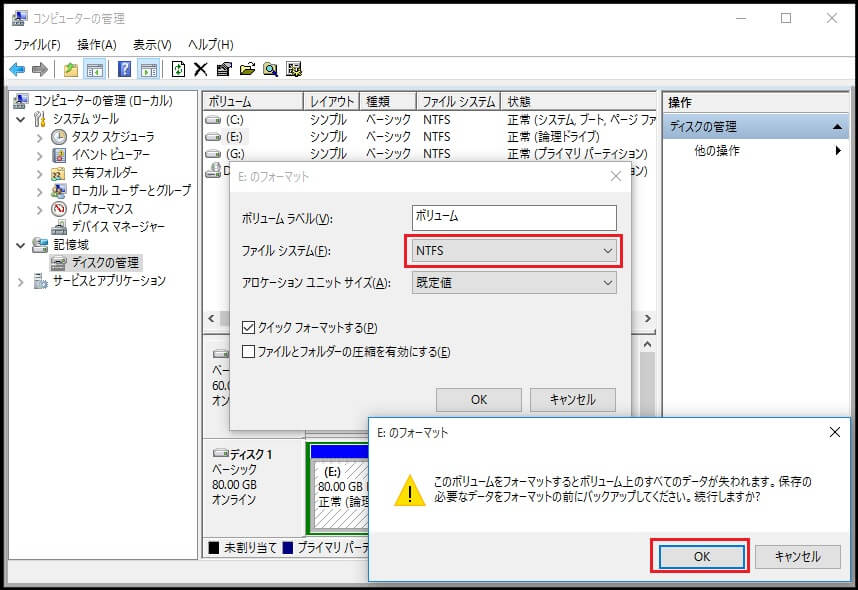The image size is (858, 590).
Task: Expand the ローカル ユーザーとグループ node
Action: tap(39, 192)
